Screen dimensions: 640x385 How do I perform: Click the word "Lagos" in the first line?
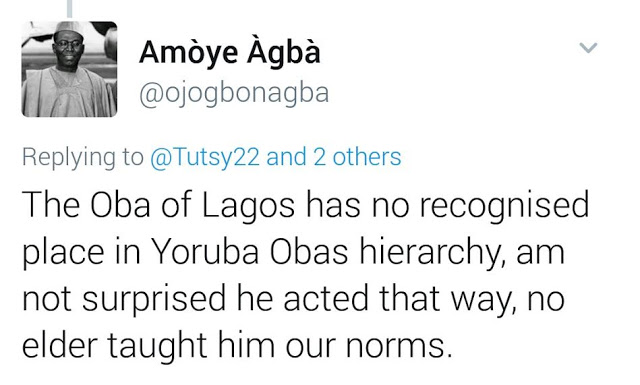(248, 205)
